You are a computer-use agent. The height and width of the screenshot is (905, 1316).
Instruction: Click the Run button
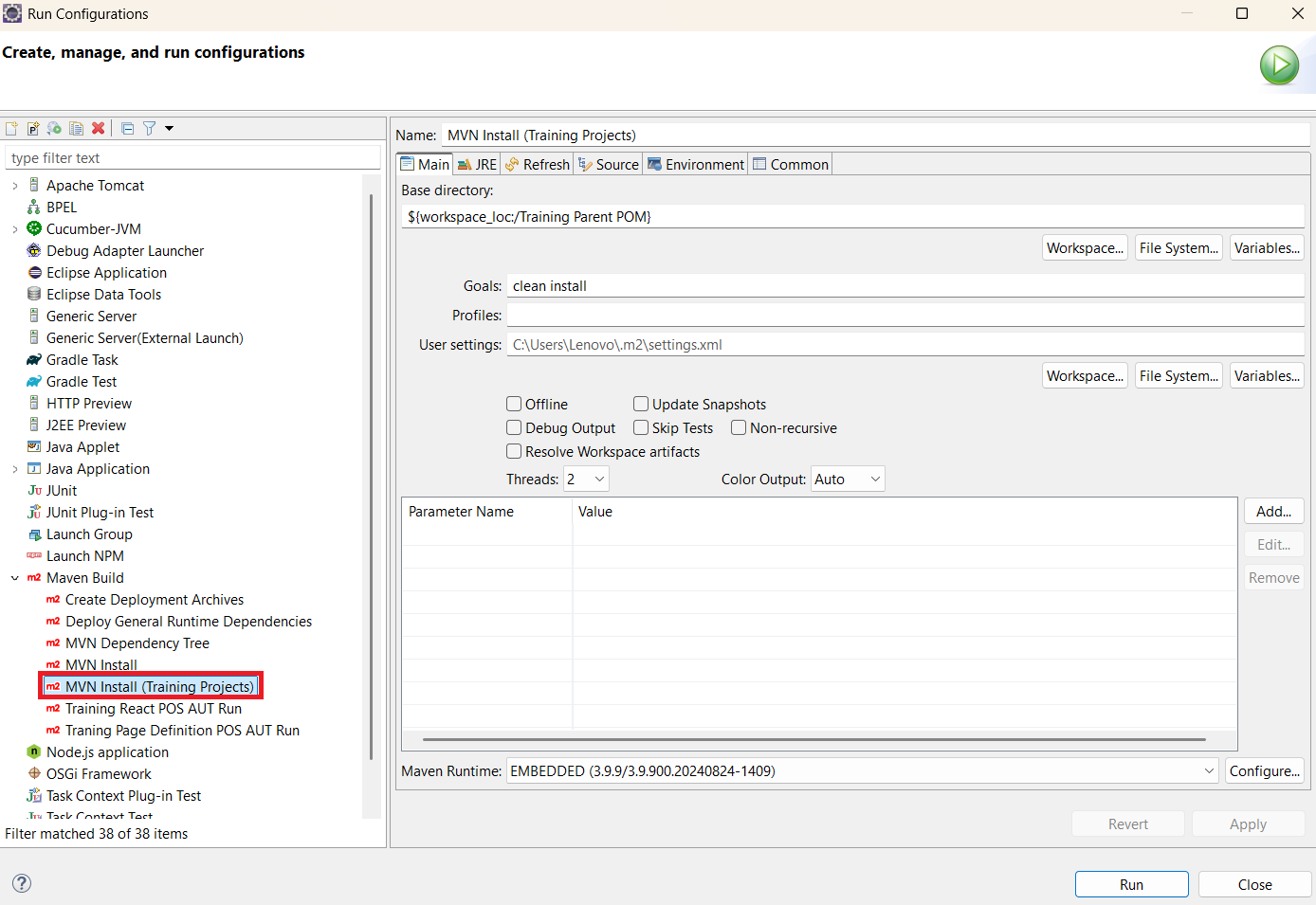pyautogui.click(x=1131, y=884)
